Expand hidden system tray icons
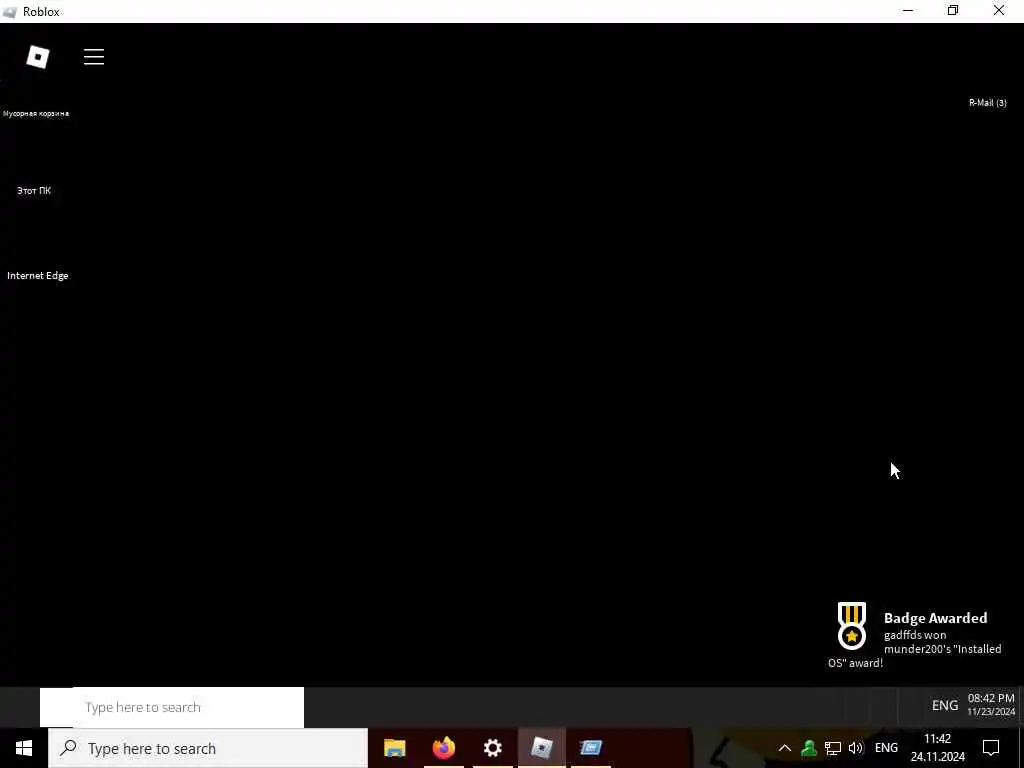Viewport: 1024px width, 768px height. tap(785, 748)
